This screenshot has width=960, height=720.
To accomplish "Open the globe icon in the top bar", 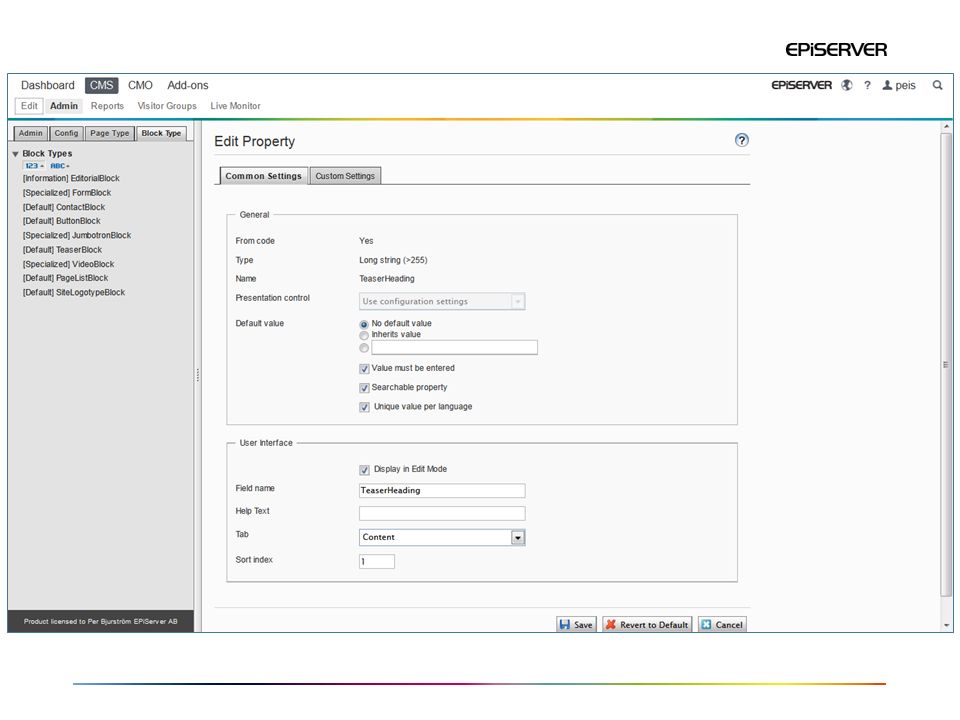I will 847,85.
